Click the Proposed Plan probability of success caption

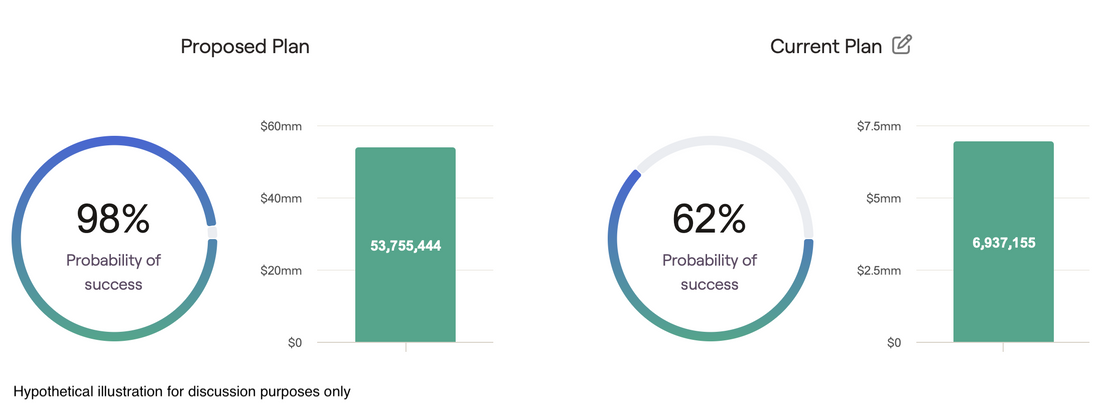pos(114,272)
